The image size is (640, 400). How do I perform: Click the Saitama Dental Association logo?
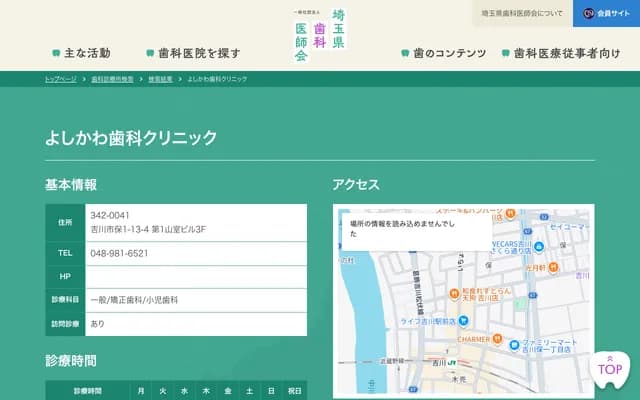(x=319, y=34)
